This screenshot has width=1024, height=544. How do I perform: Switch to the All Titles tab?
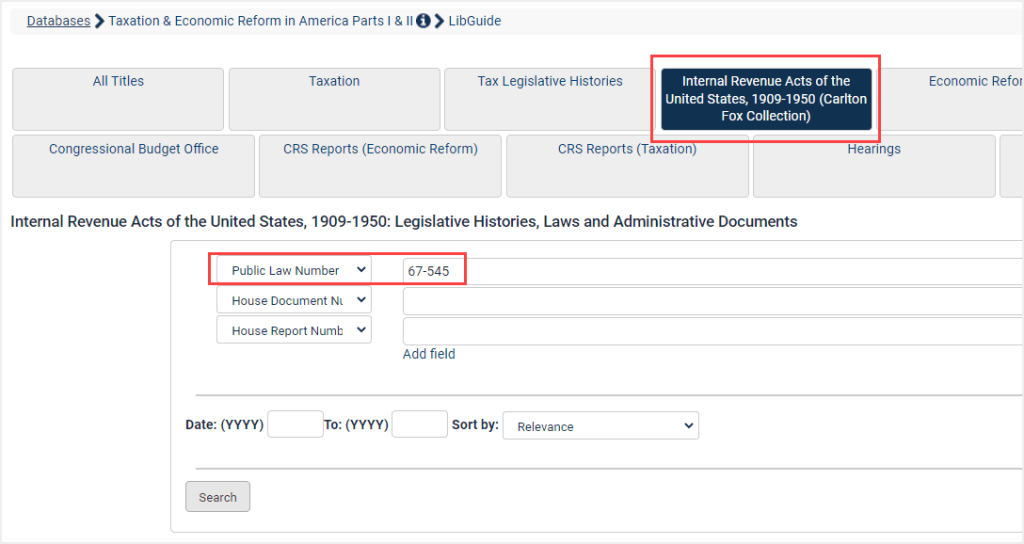[118, 99]
